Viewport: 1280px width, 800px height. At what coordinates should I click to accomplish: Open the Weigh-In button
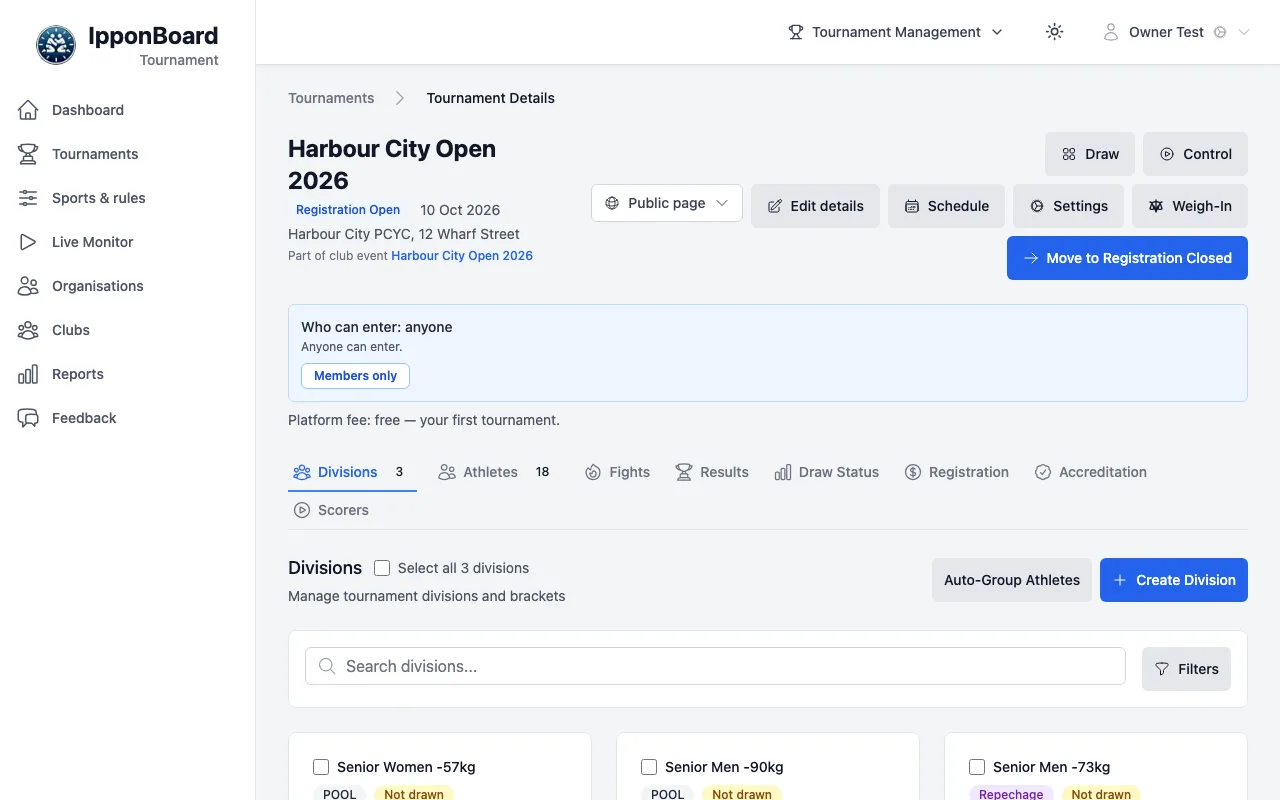click(x=1190, y=206)
